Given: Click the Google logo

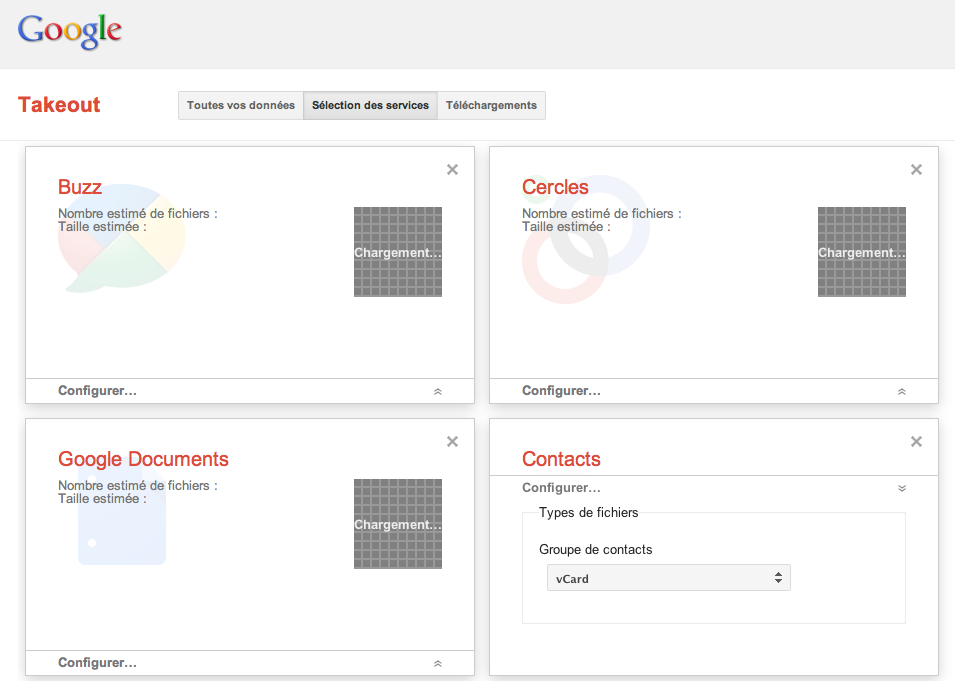Looking at the screenshot, I should coord(70,32).
